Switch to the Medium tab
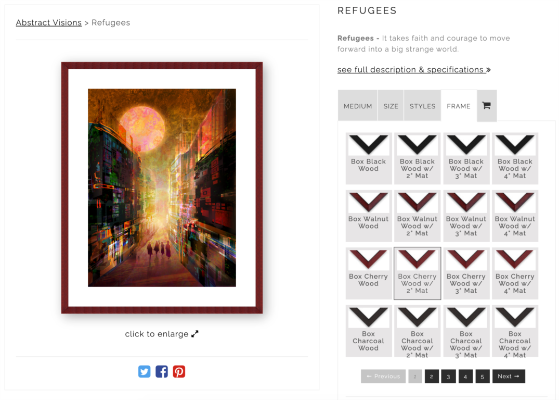 click(x=358, y=106)
